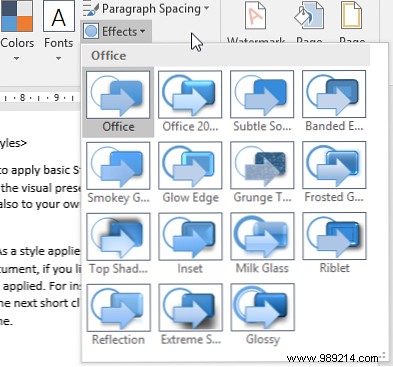Expand the Colors dropdown arrow

16,58
